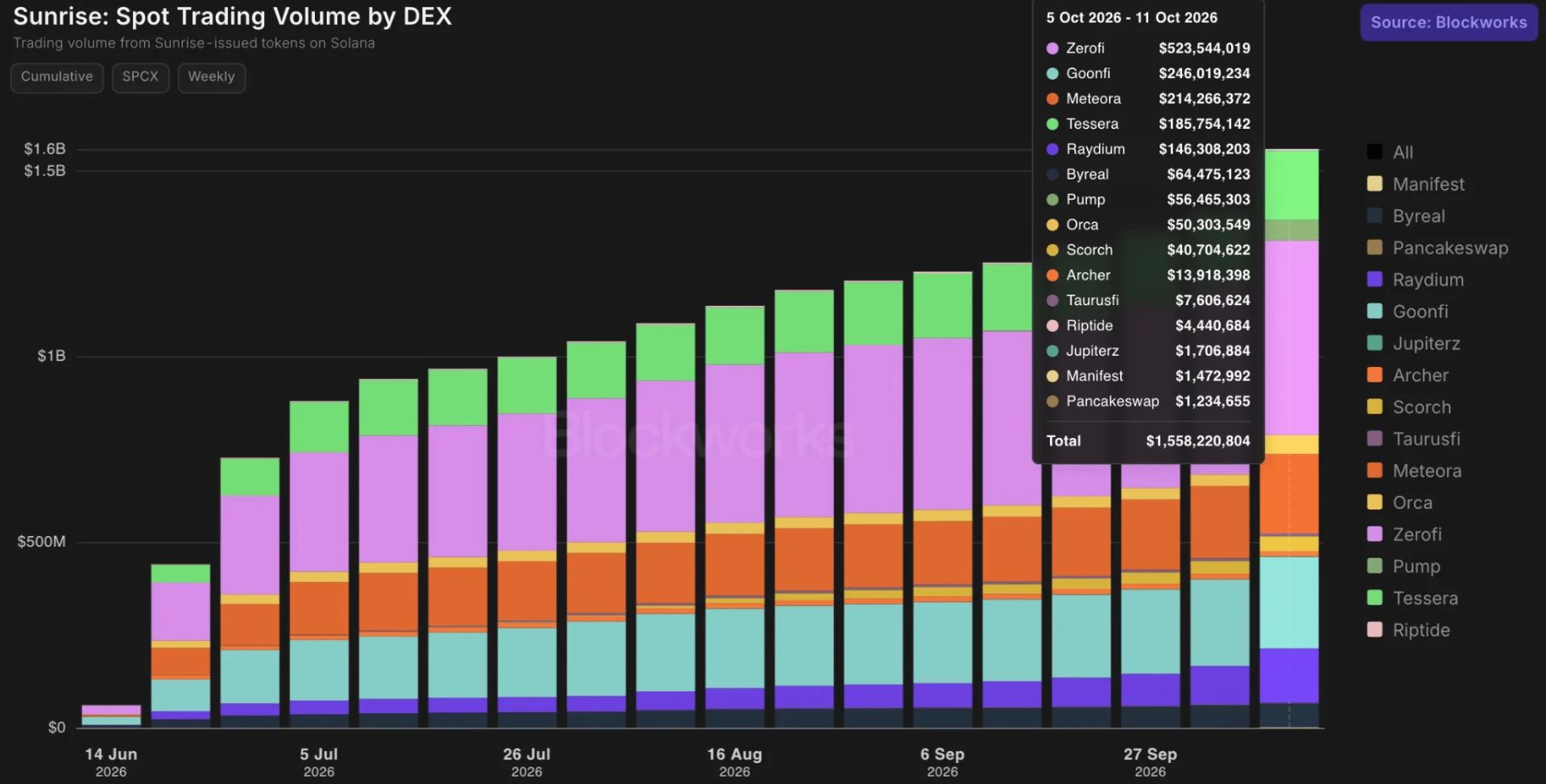Image resolution: width=1546 pixels, height=784 pixels.
Task: Click the Orca legend label
Action: tap(1412, 503)
